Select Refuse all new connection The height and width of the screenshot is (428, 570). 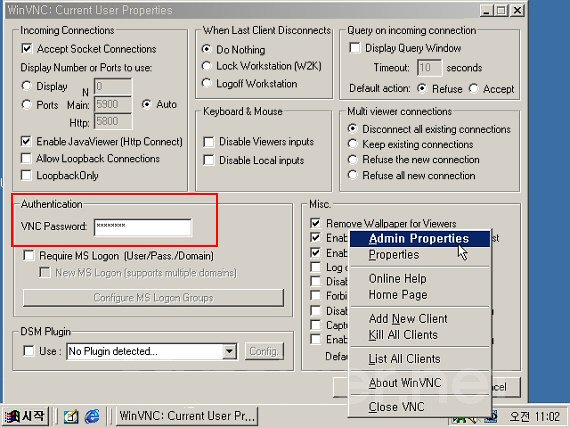click(x=352, y=175)
